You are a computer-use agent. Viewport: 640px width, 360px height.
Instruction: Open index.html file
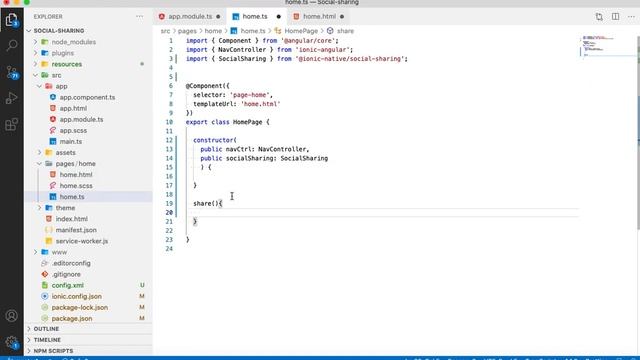tap(71, 219)
